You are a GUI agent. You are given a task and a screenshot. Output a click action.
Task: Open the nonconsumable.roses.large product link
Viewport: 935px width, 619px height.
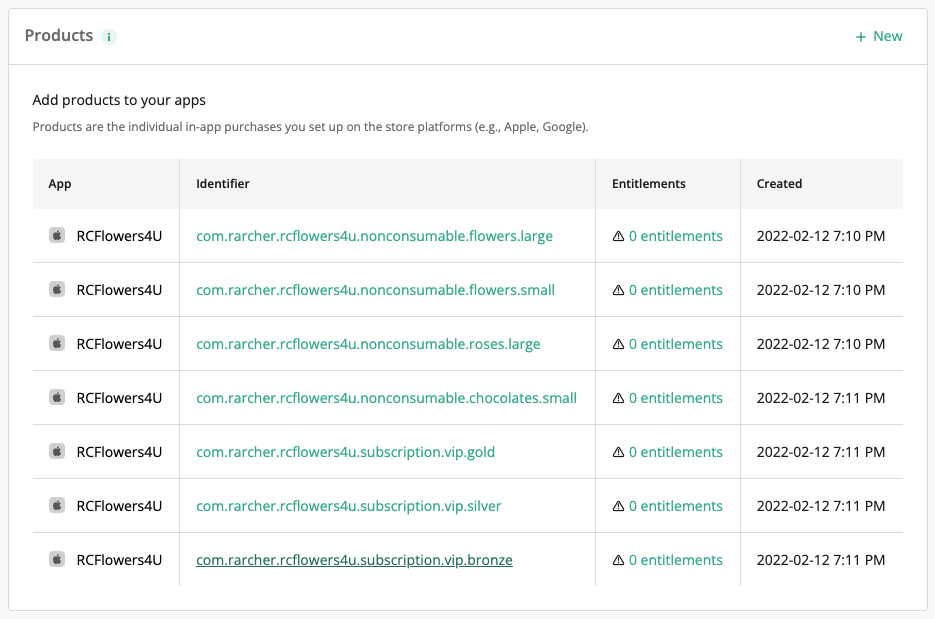pos(368,344)
